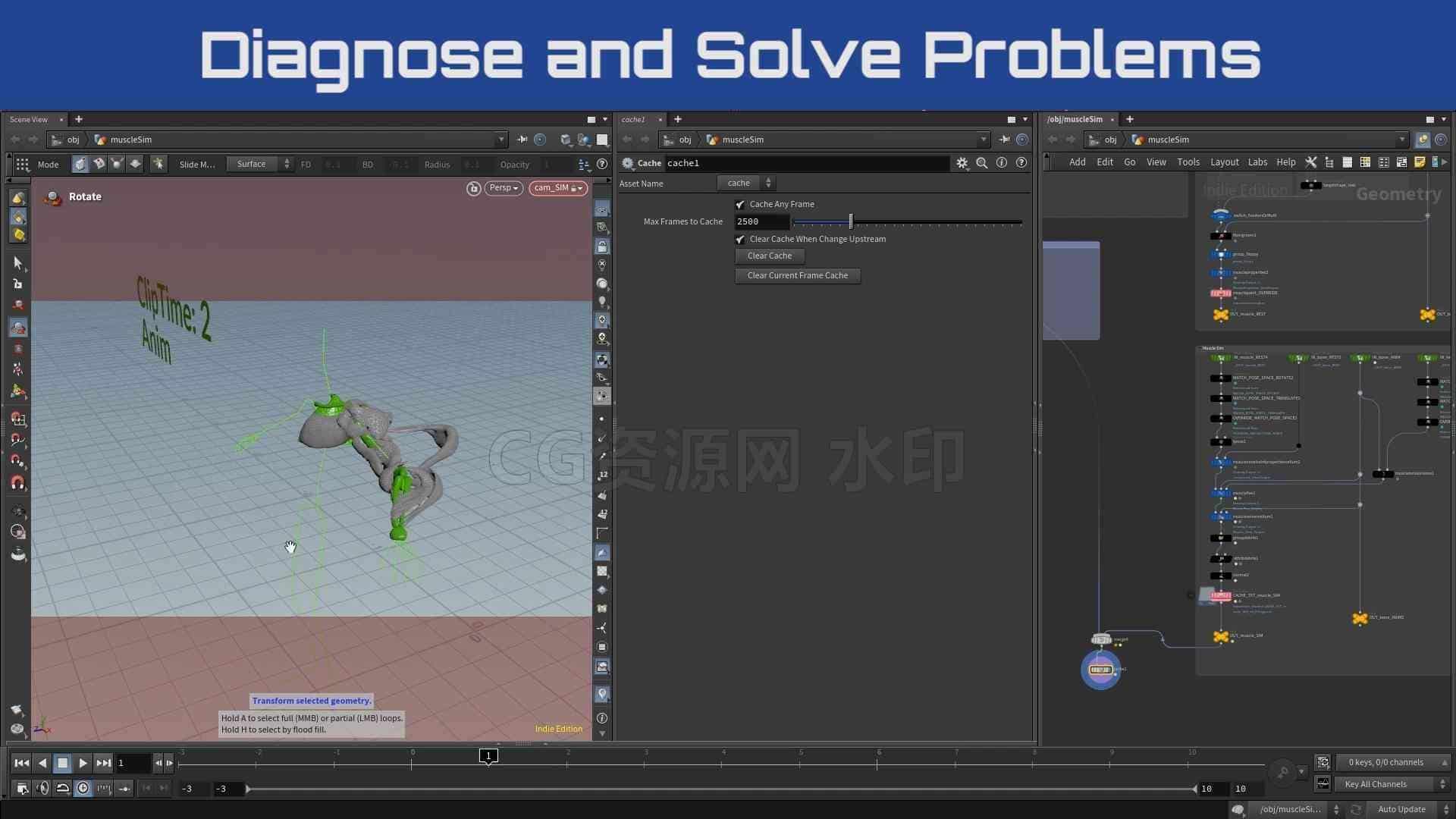This screenshot has width=1456, height=819.
Task: Toggle the loop playback mode icon
Action: [63, 789]
